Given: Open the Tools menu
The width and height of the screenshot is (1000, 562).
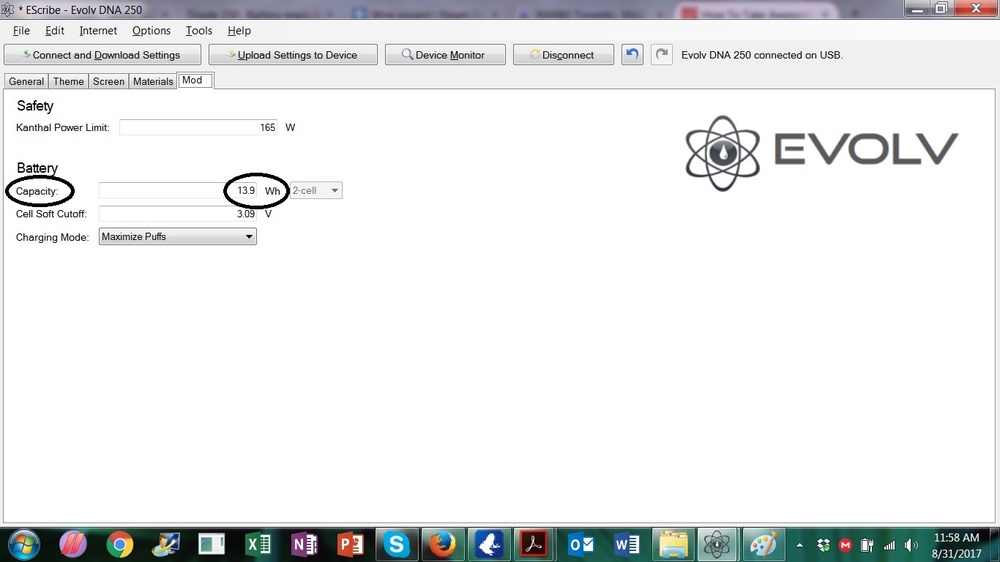Looking at the screenshot, I should (199, 31).
